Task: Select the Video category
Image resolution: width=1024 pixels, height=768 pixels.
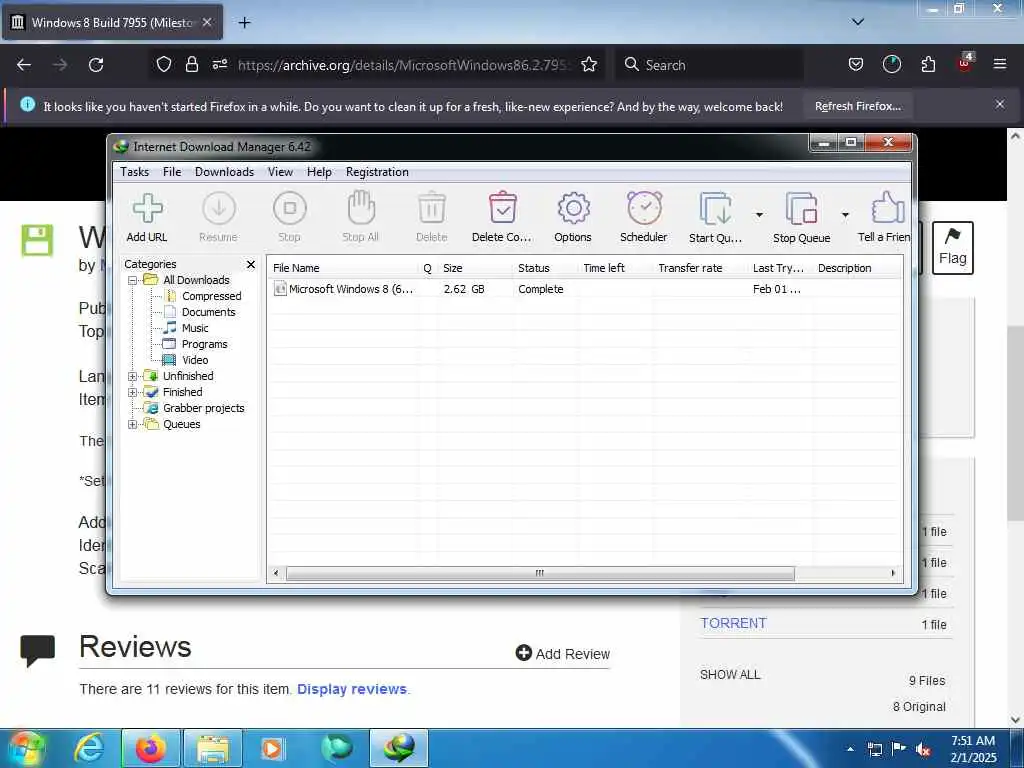Action: point(195,360)
